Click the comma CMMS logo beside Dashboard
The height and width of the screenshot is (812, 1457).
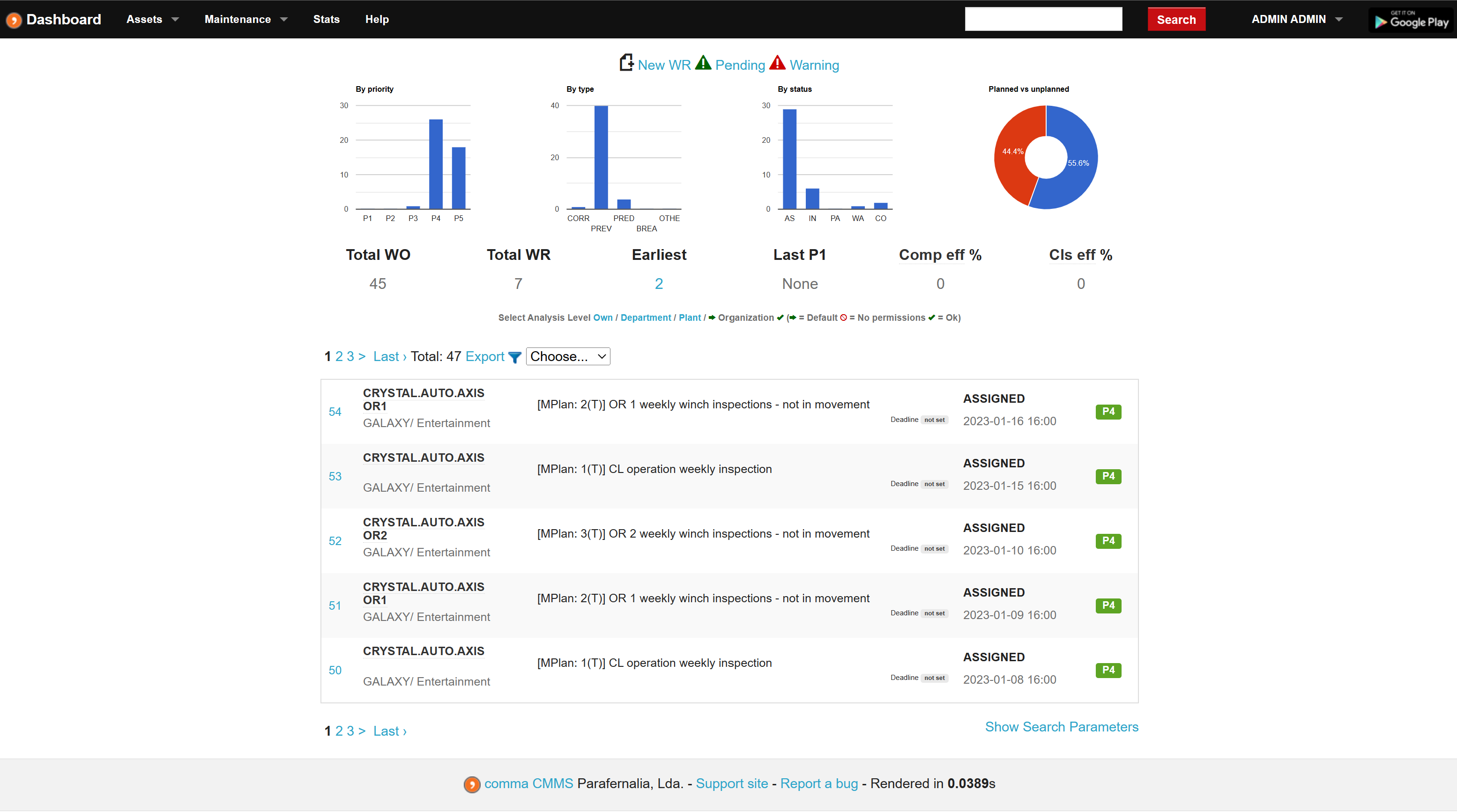[14, 19]
